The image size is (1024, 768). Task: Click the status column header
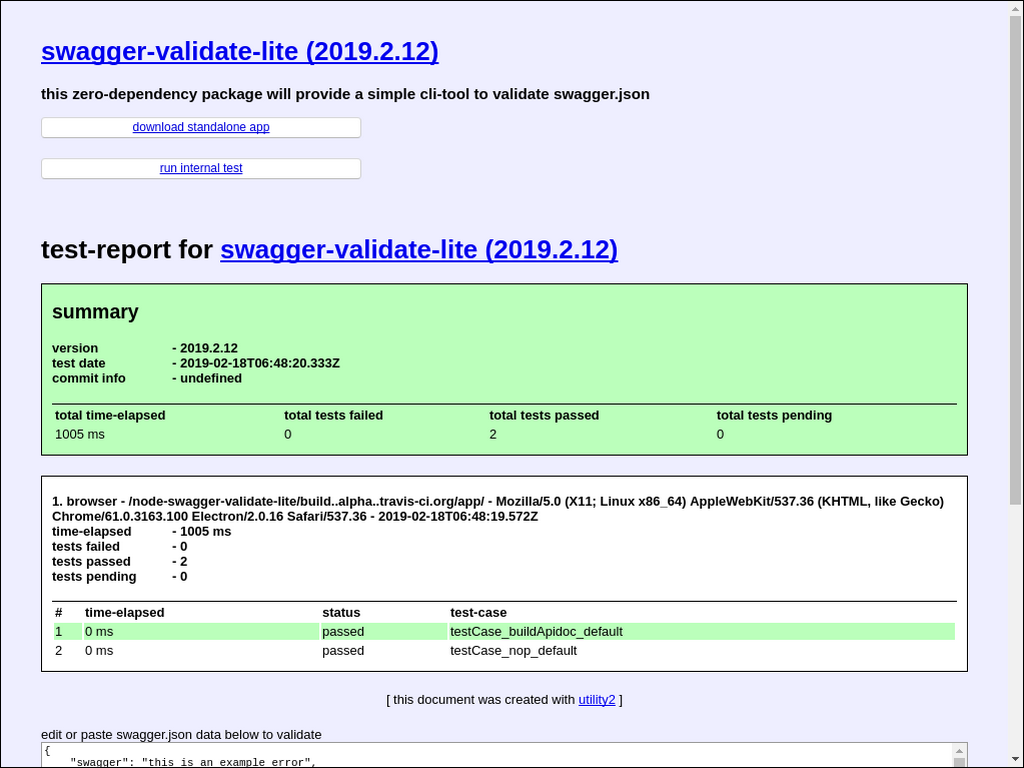[341, 612]
